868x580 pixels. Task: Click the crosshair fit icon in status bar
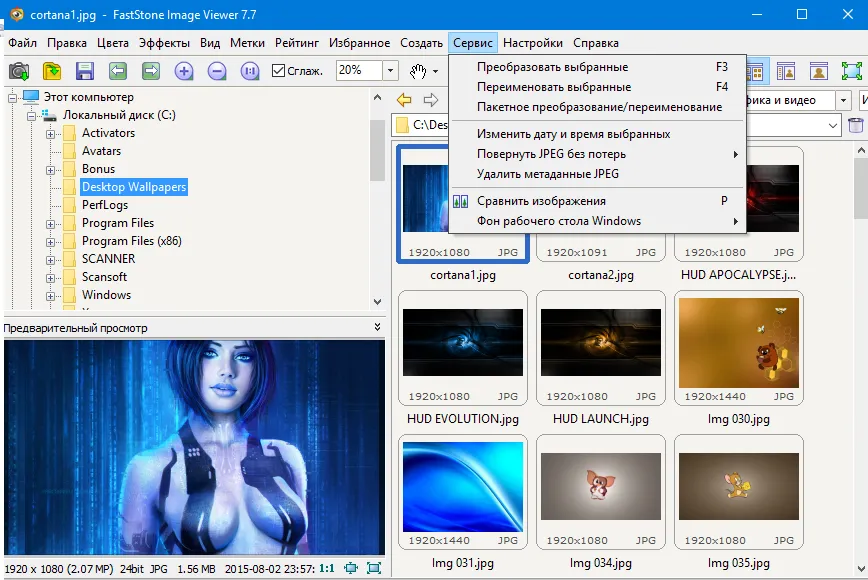pyautogui.click(x=351, y=568)
